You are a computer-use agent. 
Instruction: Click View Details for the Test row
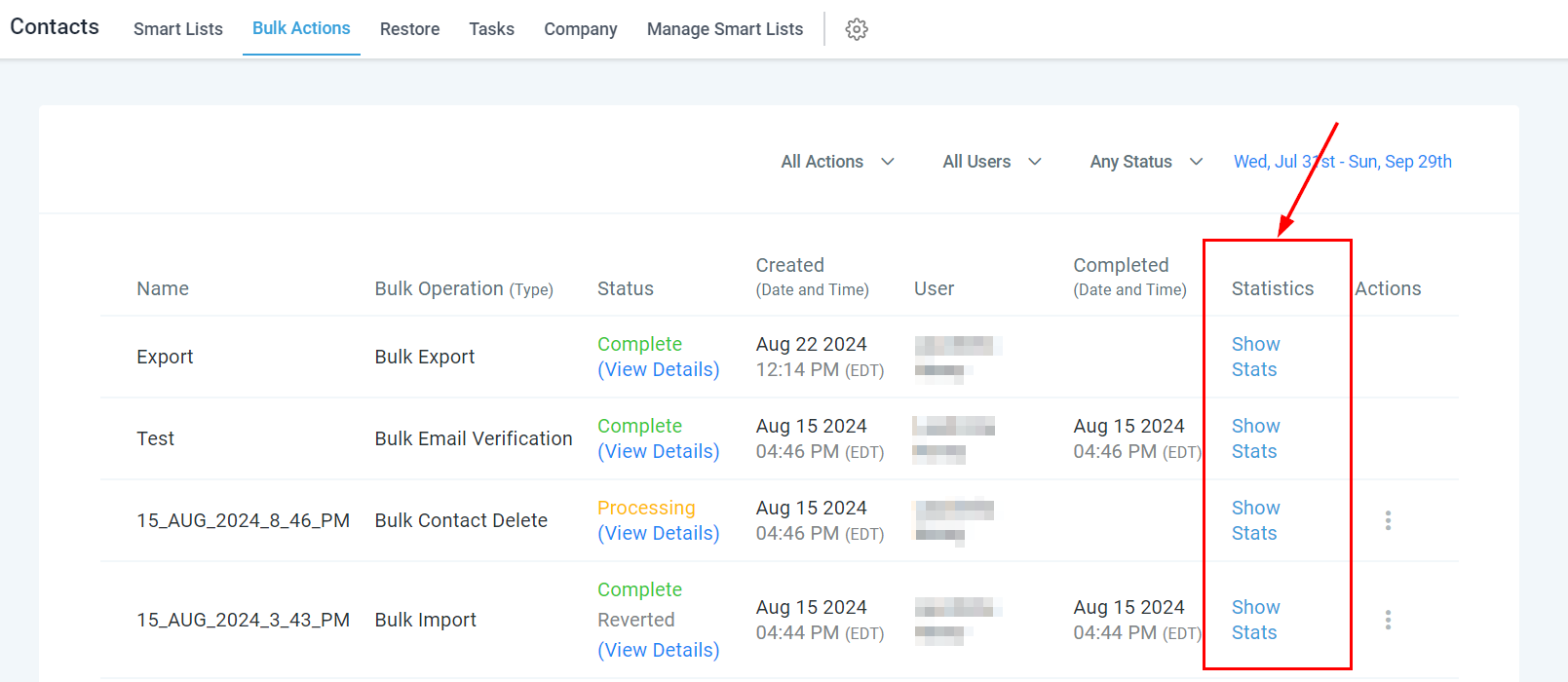click(x=659, y=451)
